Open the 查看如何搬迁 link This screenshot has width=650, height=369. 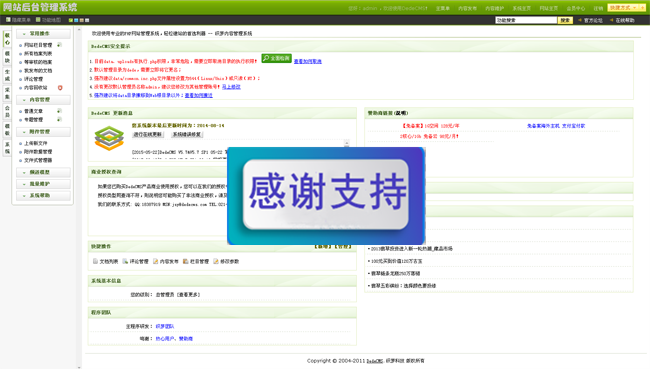199,95
